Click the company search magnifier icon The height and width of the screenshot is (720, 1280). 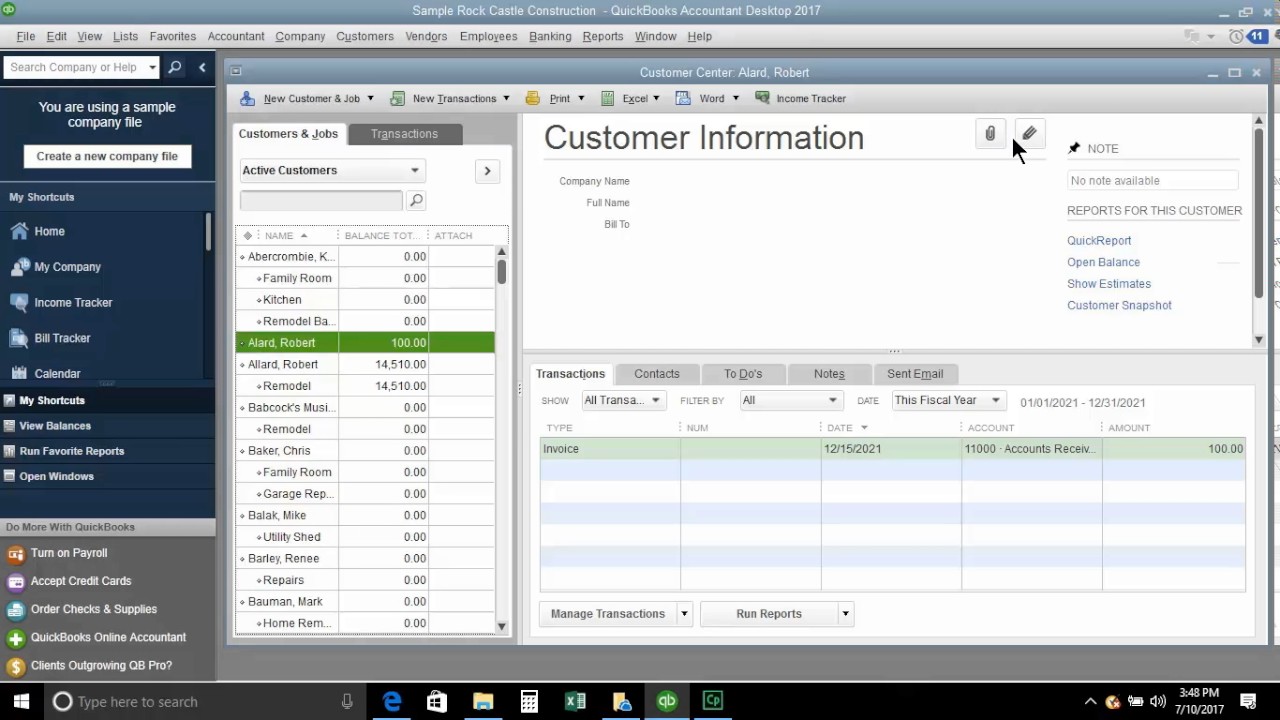tap(175, 67)
